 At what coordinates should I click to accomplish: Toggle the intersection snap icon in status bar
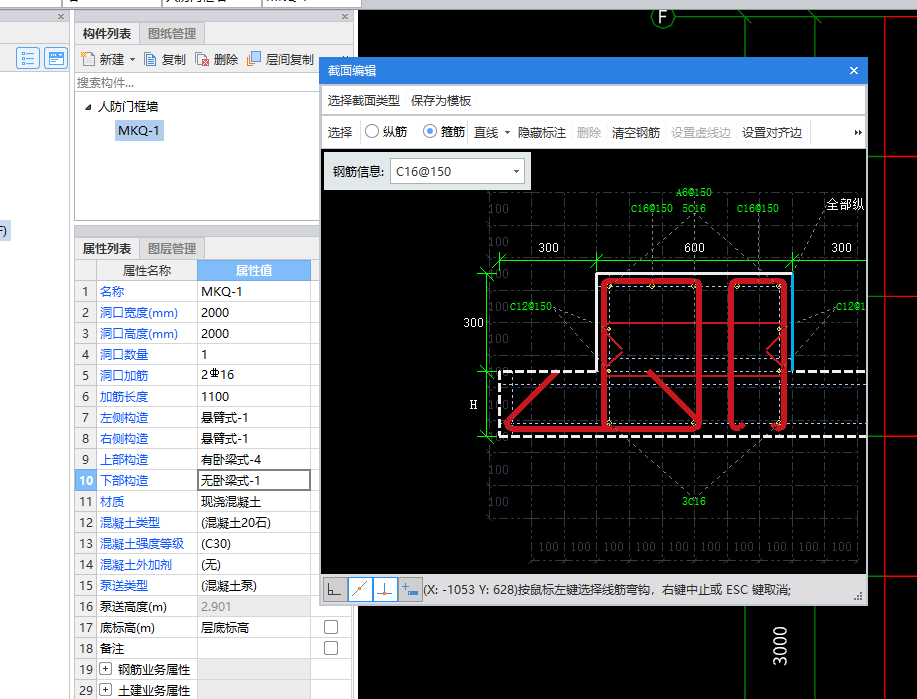[360, 590]
